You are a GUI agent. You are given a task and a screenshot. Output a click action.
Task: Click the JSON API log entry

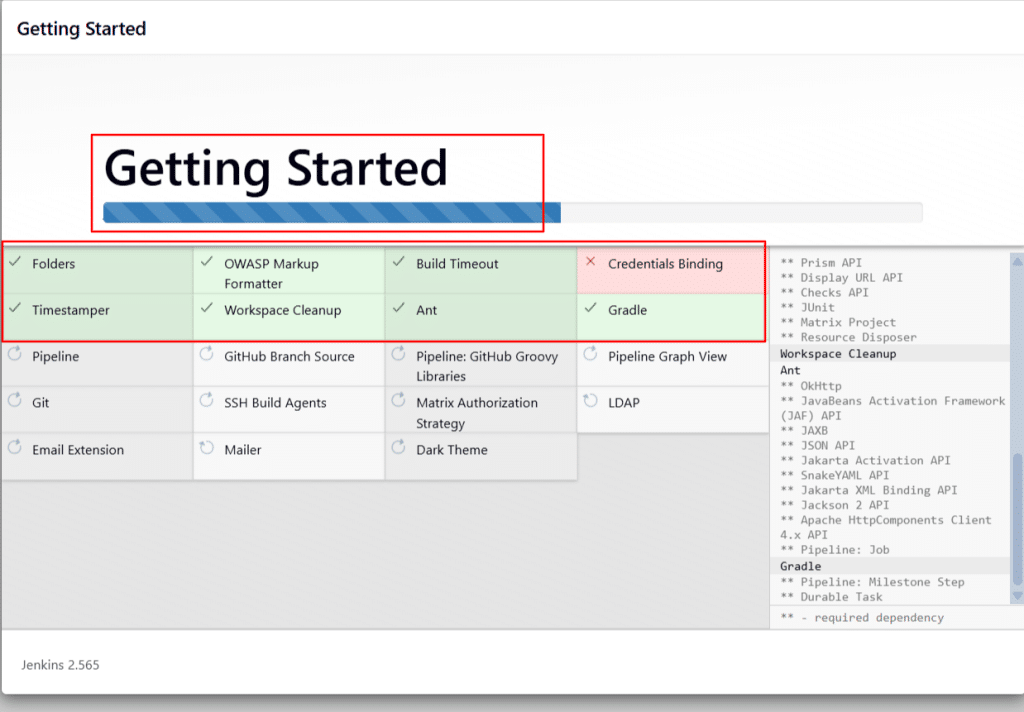point(818,445)
